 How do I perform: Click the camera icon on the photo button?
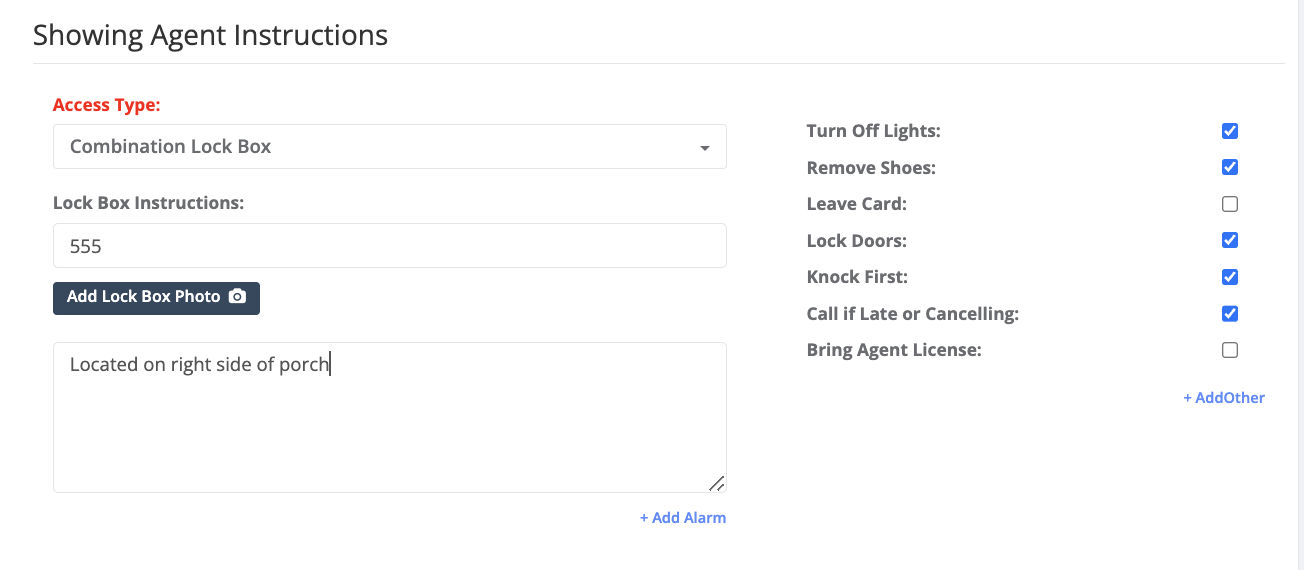237,297
